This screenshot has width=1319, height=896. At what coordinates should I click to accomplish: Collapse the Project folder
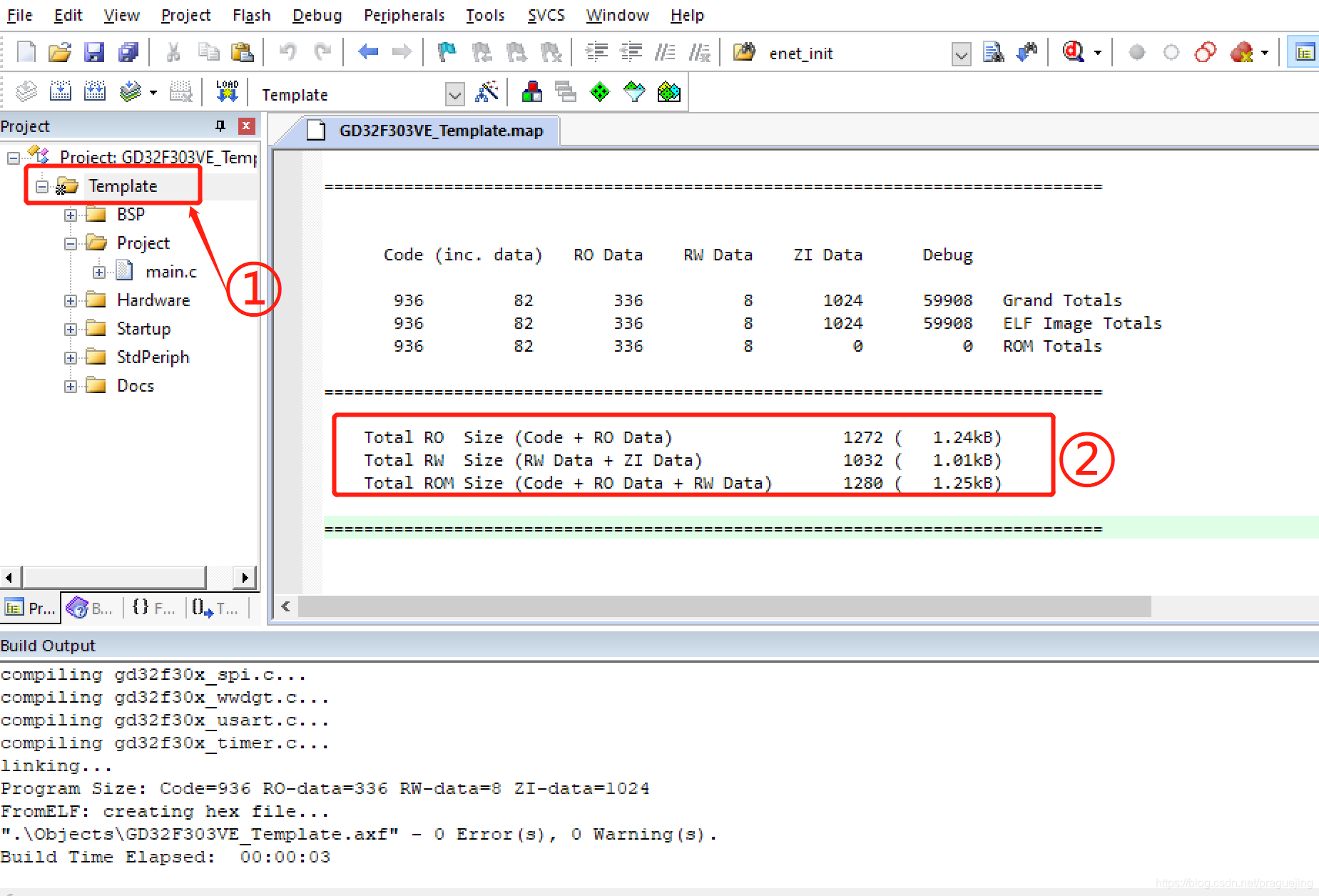point(71,244)
